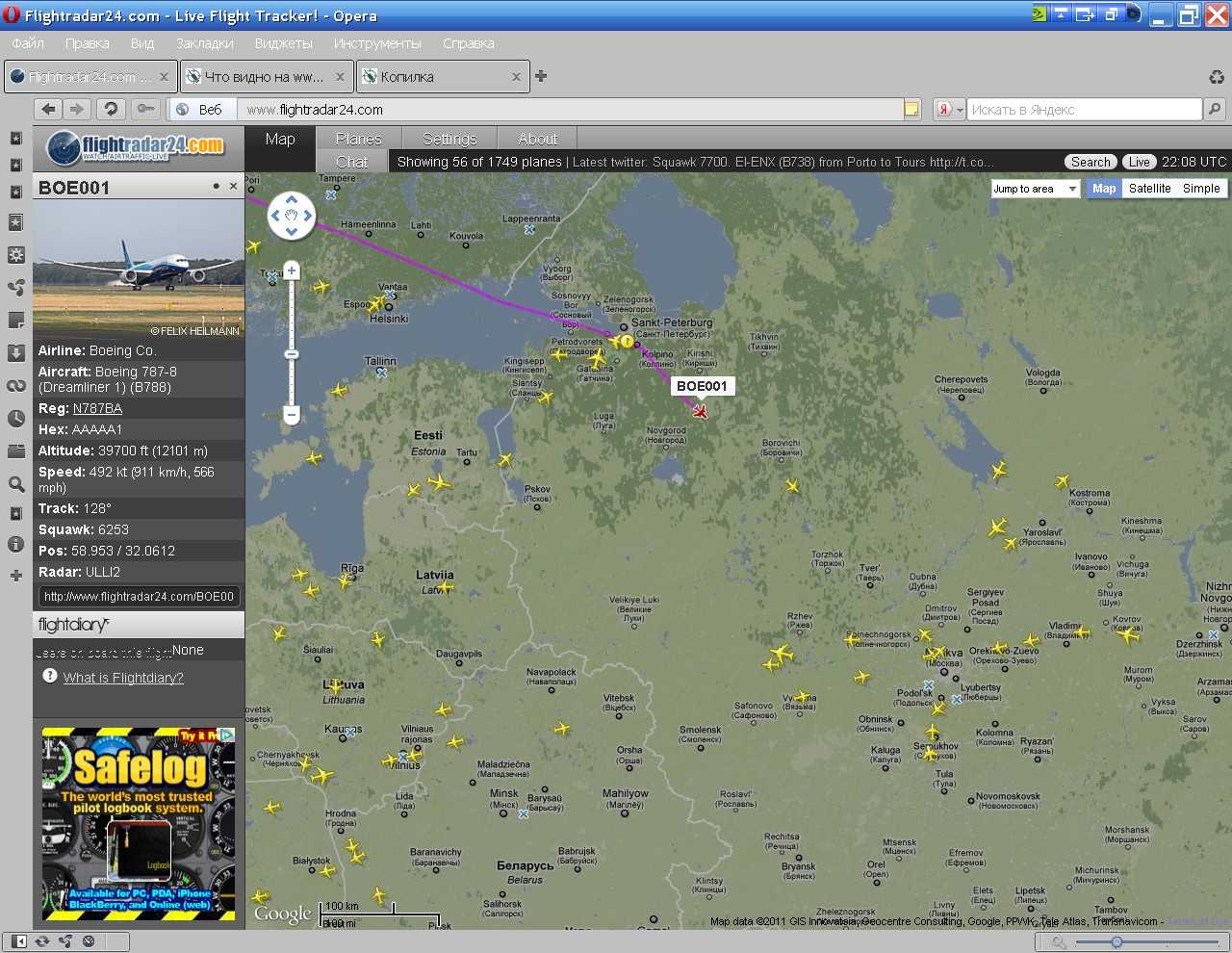Open Opera sidebar Windows folder panel
Image resolution: width=1232 pixels, height=953 pixels.
16,451
